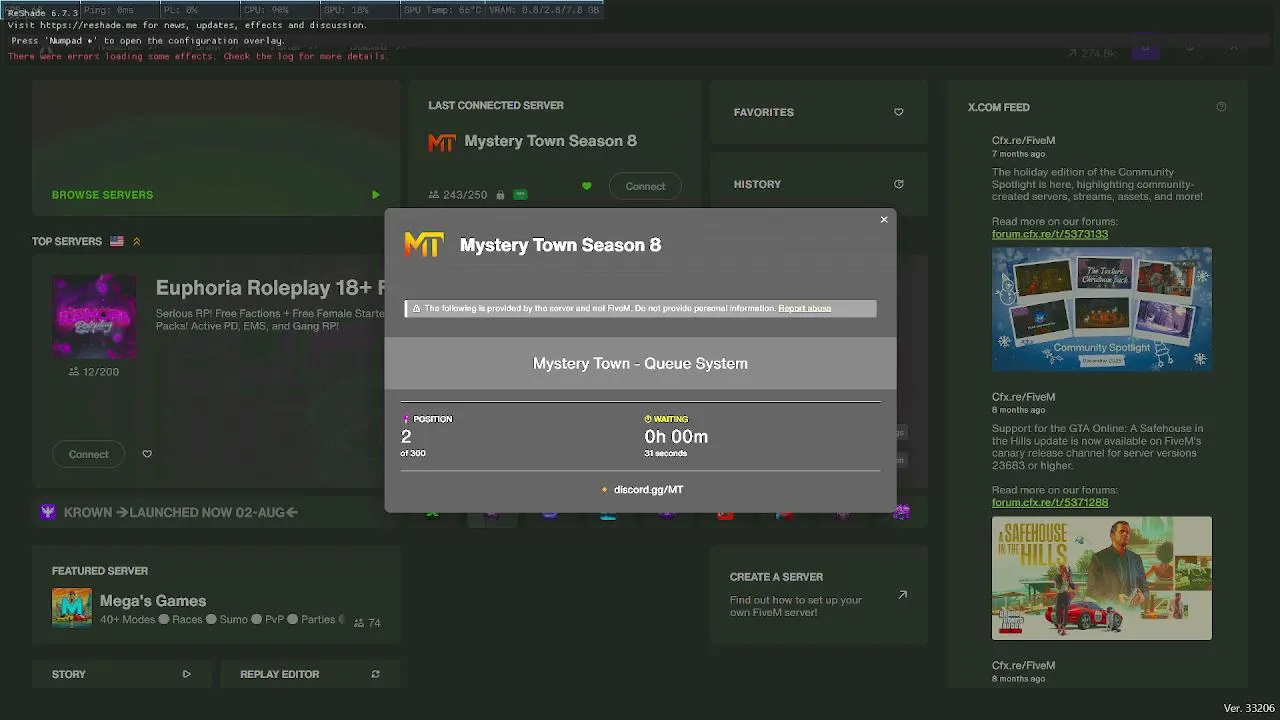The image size is (1280, 720).
Task: Click the Report abuse link
Action: pyautogui.click(x=805, y=308)
